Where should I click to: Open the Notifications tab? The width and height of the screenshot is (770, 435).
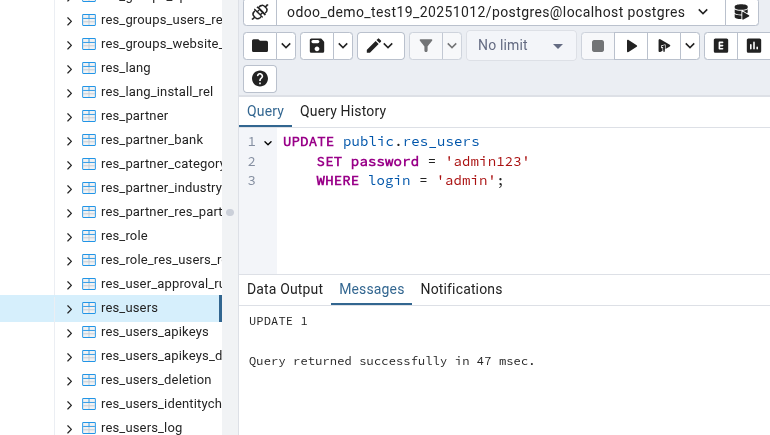coord(461,289)
